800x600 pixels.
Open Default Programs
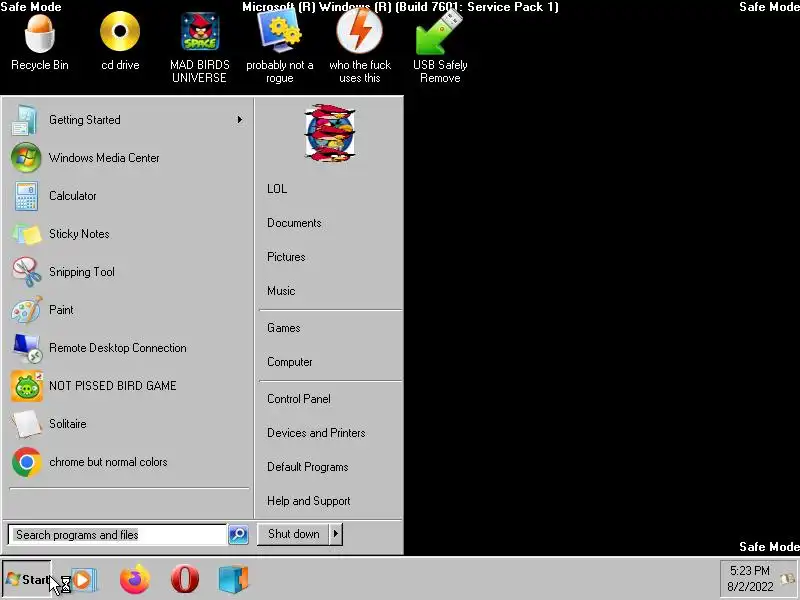pyautogui.click(x=308, y=467)
